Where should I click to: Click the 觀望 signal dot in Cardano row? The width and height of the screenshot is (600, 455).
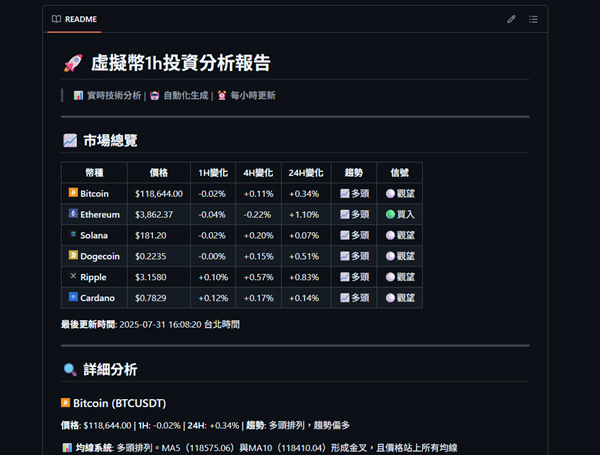390,298
